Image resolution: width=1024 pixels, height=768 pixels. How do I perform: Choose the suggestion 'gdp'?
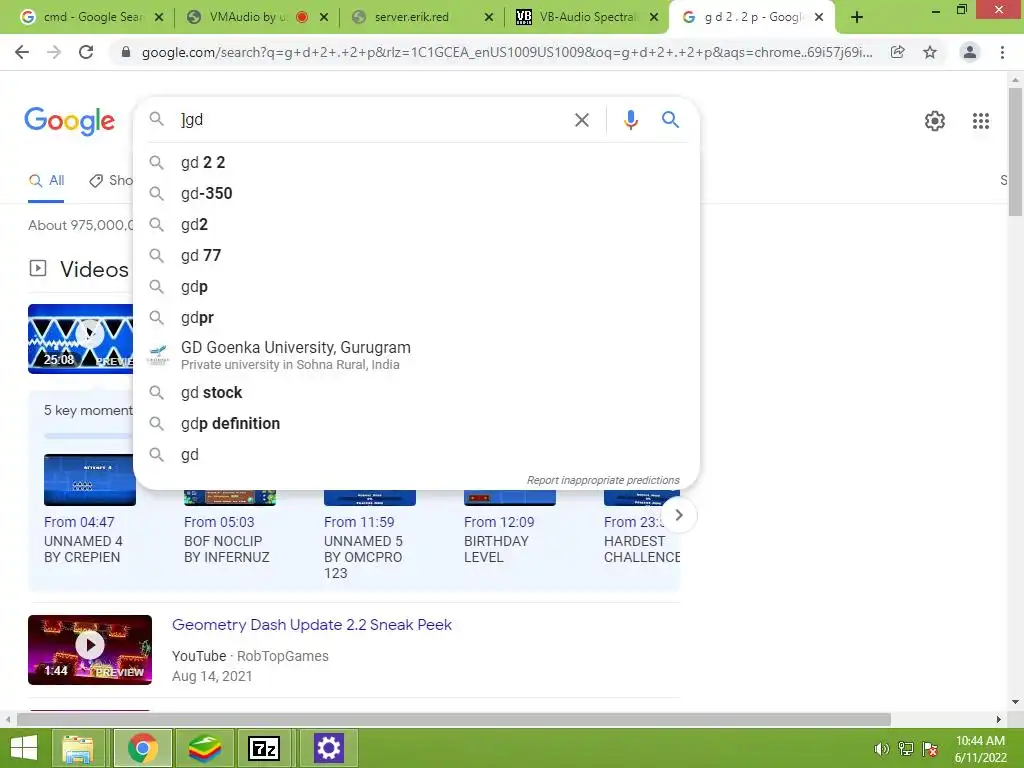click(416, 287)
